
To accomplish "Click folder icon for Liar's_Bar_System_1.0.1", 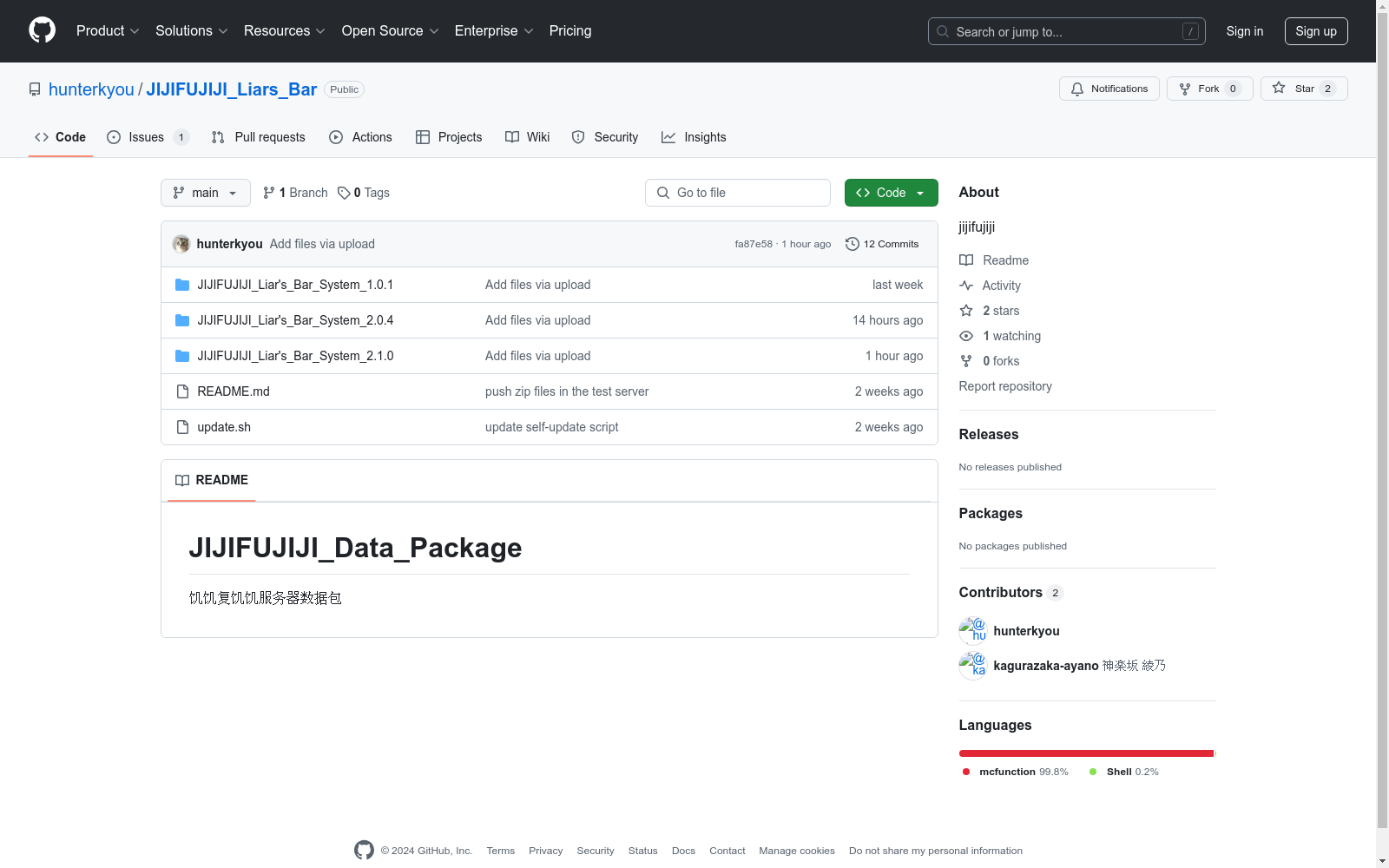I will click(x=182, y=285).
